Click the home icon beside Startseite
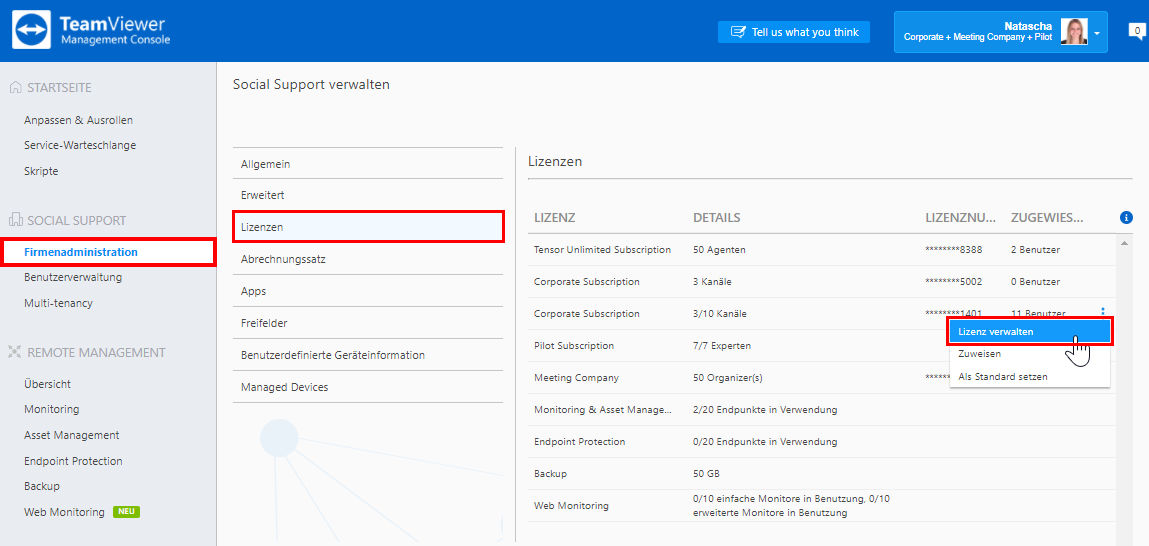This screenshot has width=1149, height=546. 15,88
